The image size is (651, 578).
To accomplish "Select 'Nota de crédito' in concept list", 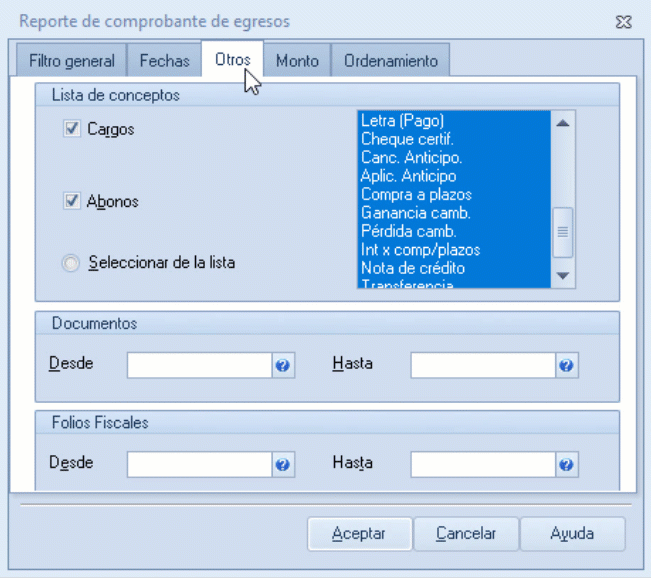I will (413, 268).
